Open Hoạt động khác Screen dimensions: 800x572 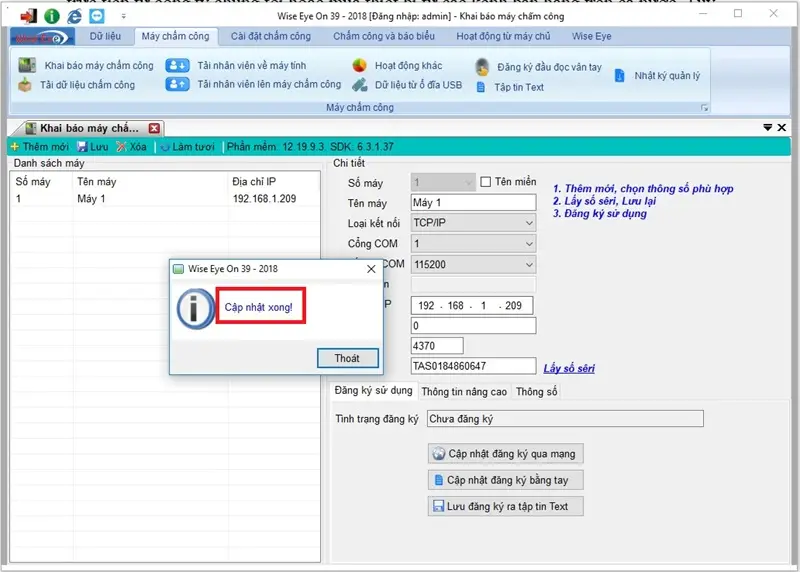click(407, 65)
